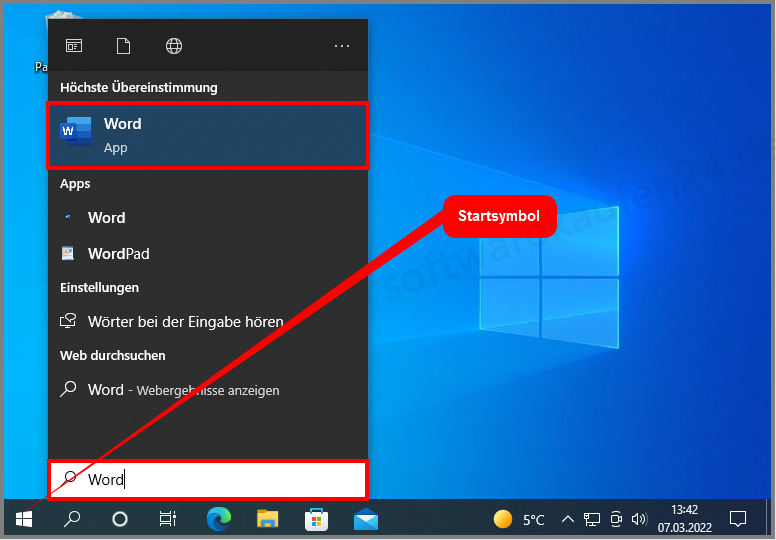Open the Word app best match result

207,135
